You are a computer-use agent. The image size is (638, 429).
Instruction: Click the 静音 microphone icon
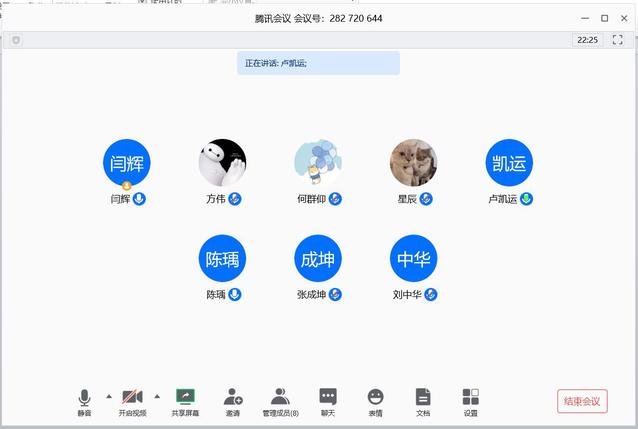pyautogui.click(x=84, y=398)
